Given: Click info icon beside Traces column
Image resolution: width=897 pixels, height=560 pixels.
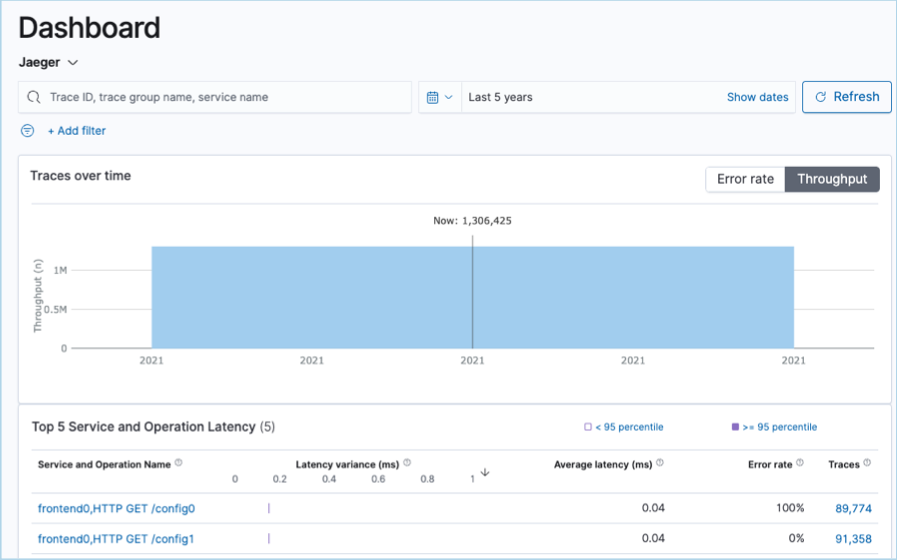Looking at the screenshot, I should (x=867, y=463).
